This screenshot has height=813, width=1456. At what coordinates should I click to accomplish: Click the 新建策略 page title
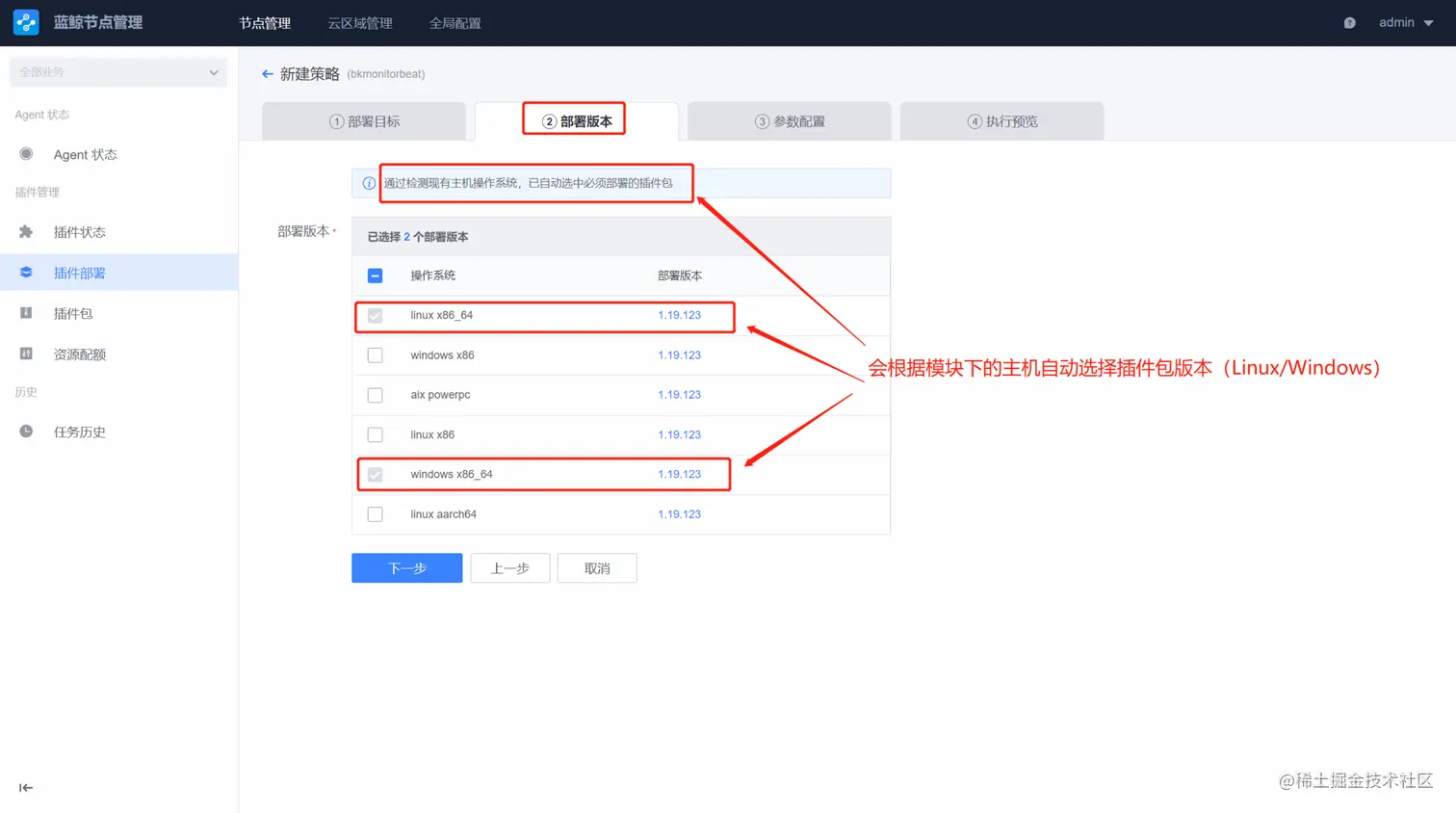click(310, 74)
